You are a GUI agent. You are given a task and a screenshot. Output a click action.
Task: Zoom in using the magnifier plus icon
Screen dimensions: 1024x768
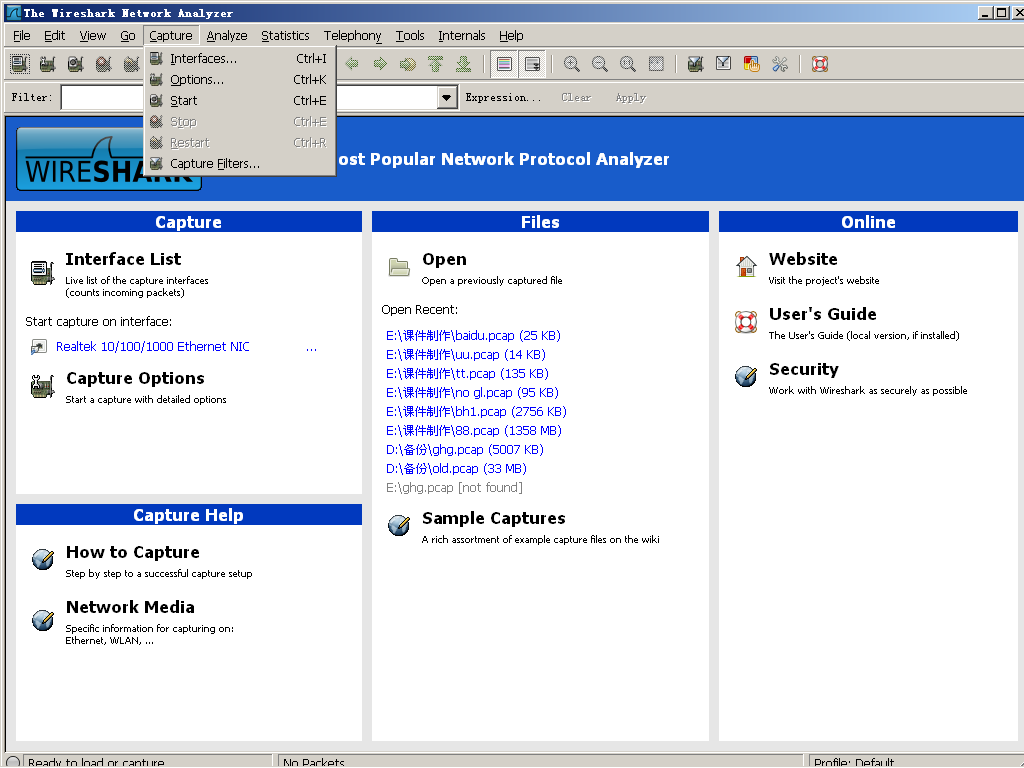pyautogui.click(x=571, y=64)
